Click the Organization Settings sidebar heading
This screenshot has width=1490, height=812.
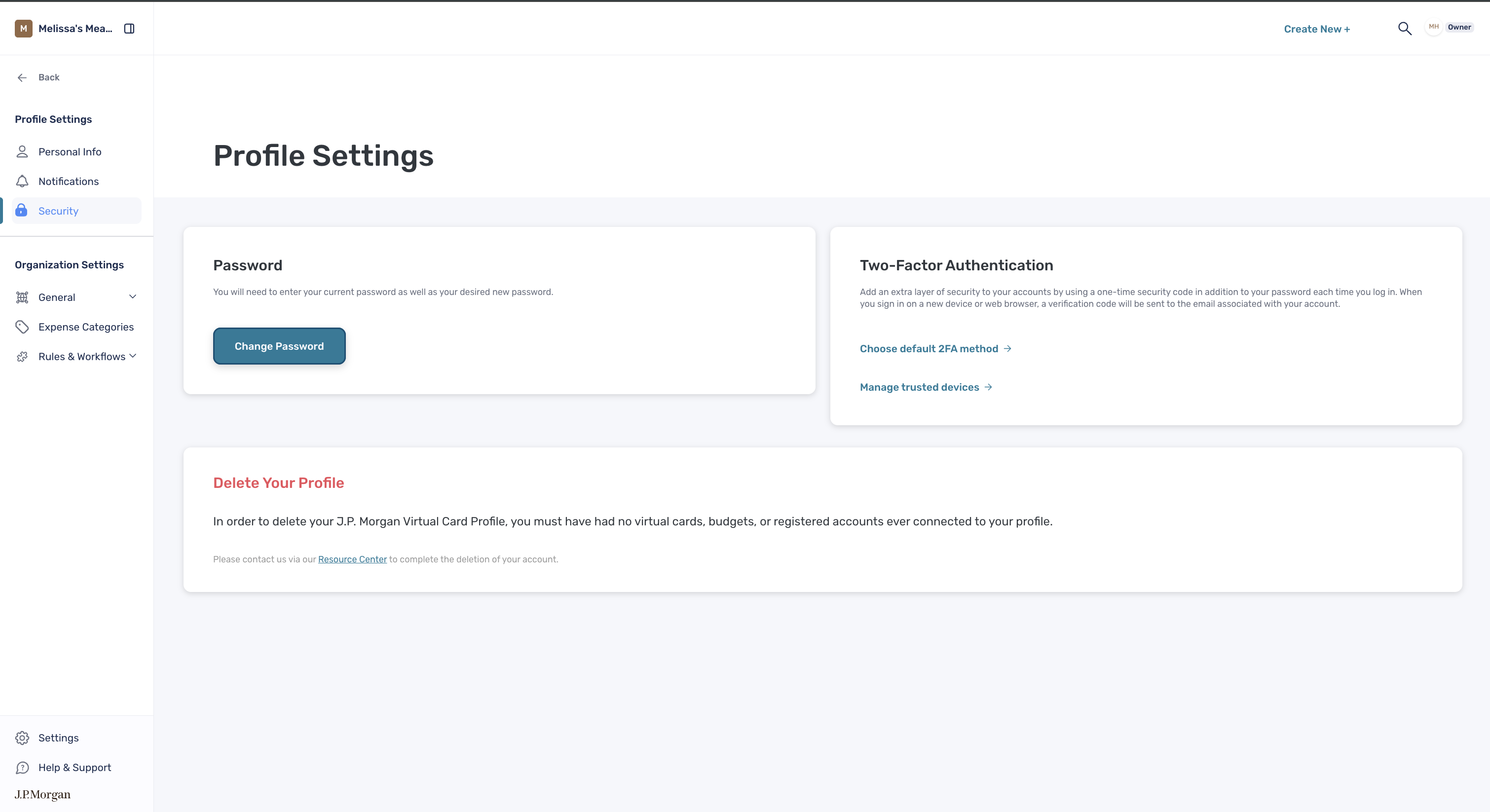70,265
